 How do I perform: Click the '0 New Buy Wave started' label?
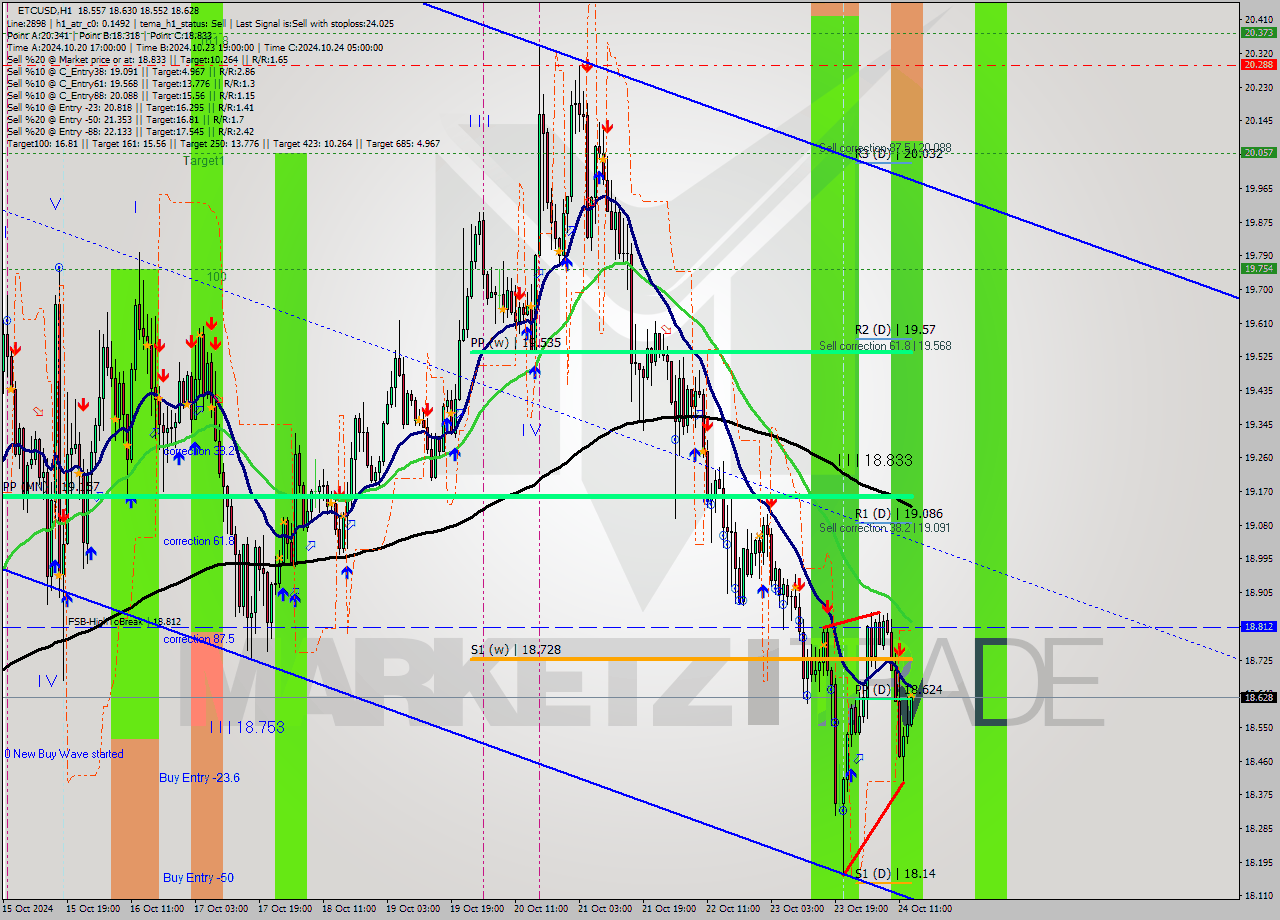64,754
